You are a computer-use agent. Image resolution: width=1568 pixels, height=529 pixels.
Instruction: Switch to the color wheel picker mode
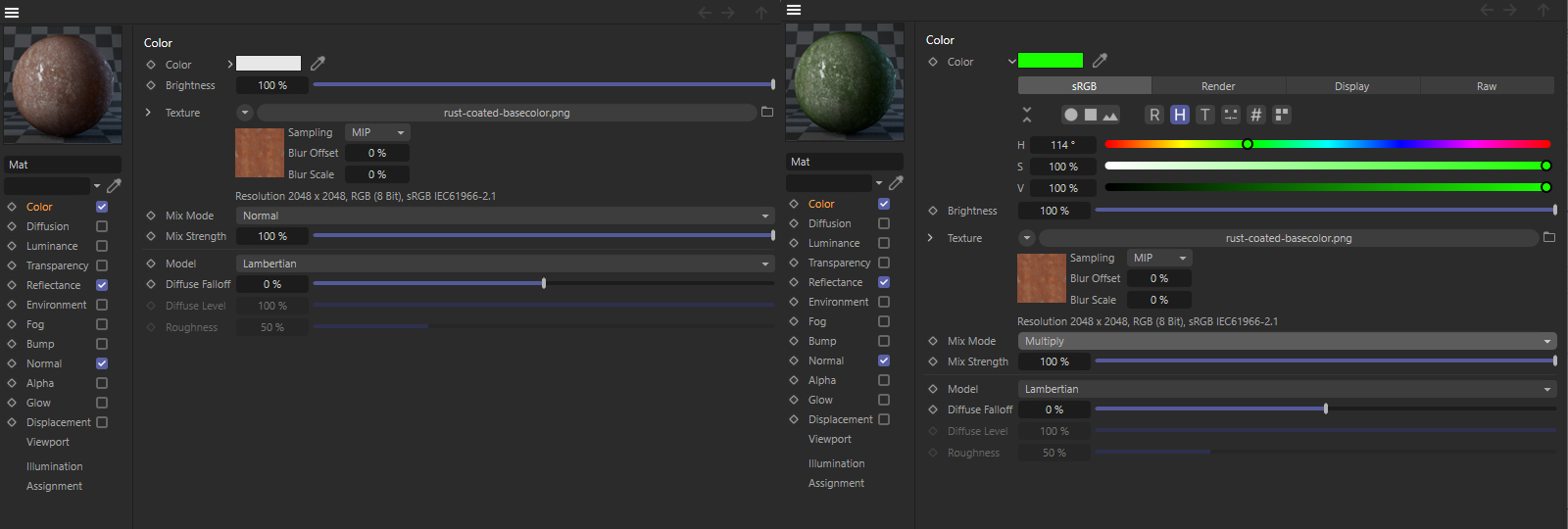pyautogui.click(x=1071, y=115)
